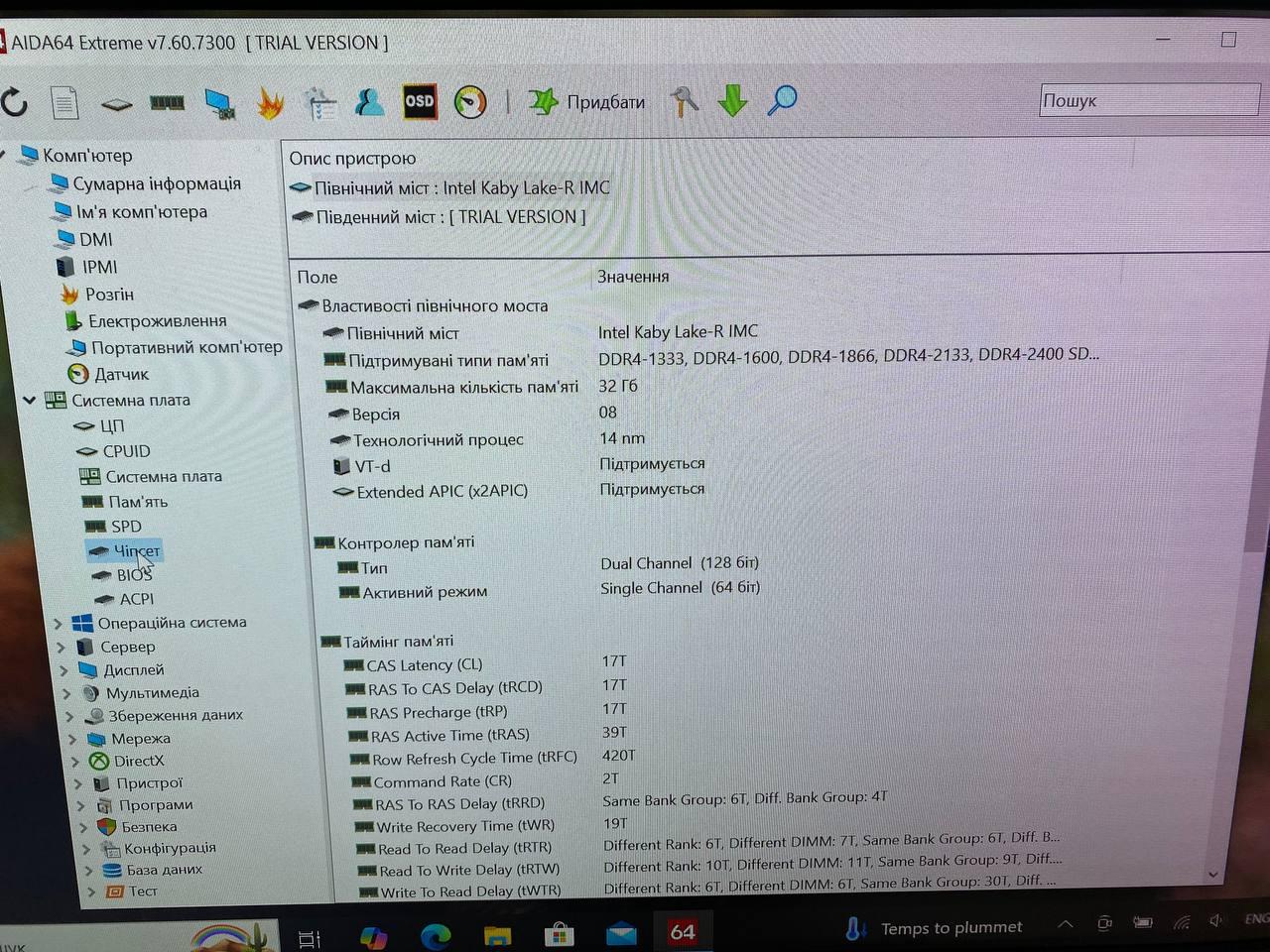Open the gauge sensor panel icon
Image resolution: width=1270 pixels, height=952 pixels.
point(470,101)
